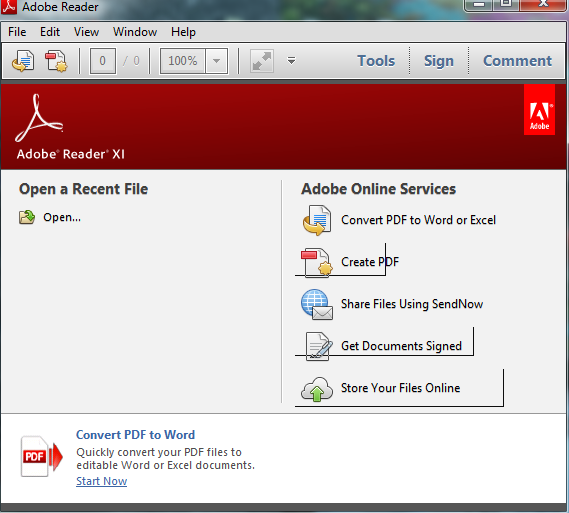Click the Create PDF toolbar icon

(x=56, y=61)
